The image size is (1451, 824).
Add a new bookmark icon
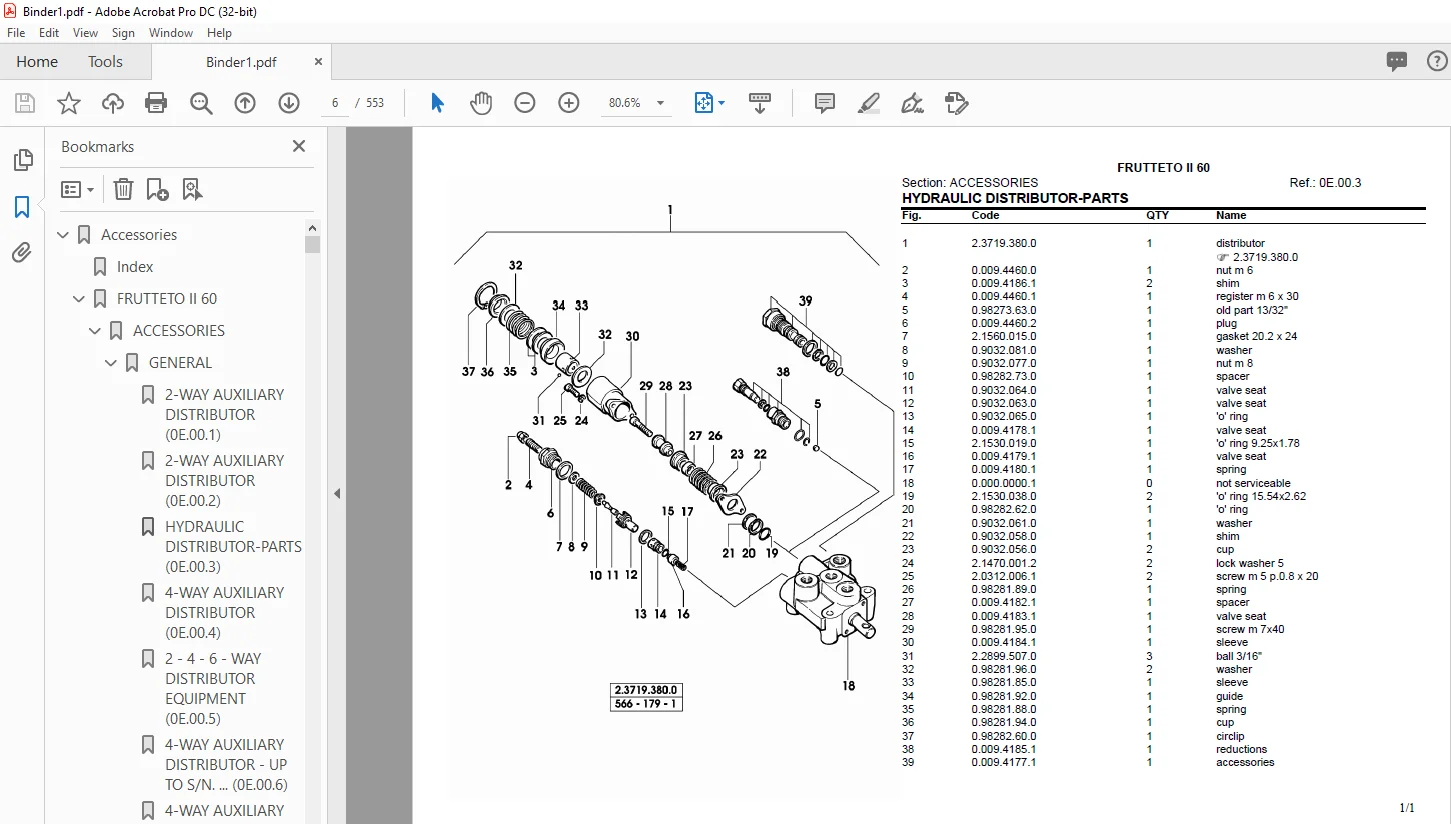(x=157, y=189)
